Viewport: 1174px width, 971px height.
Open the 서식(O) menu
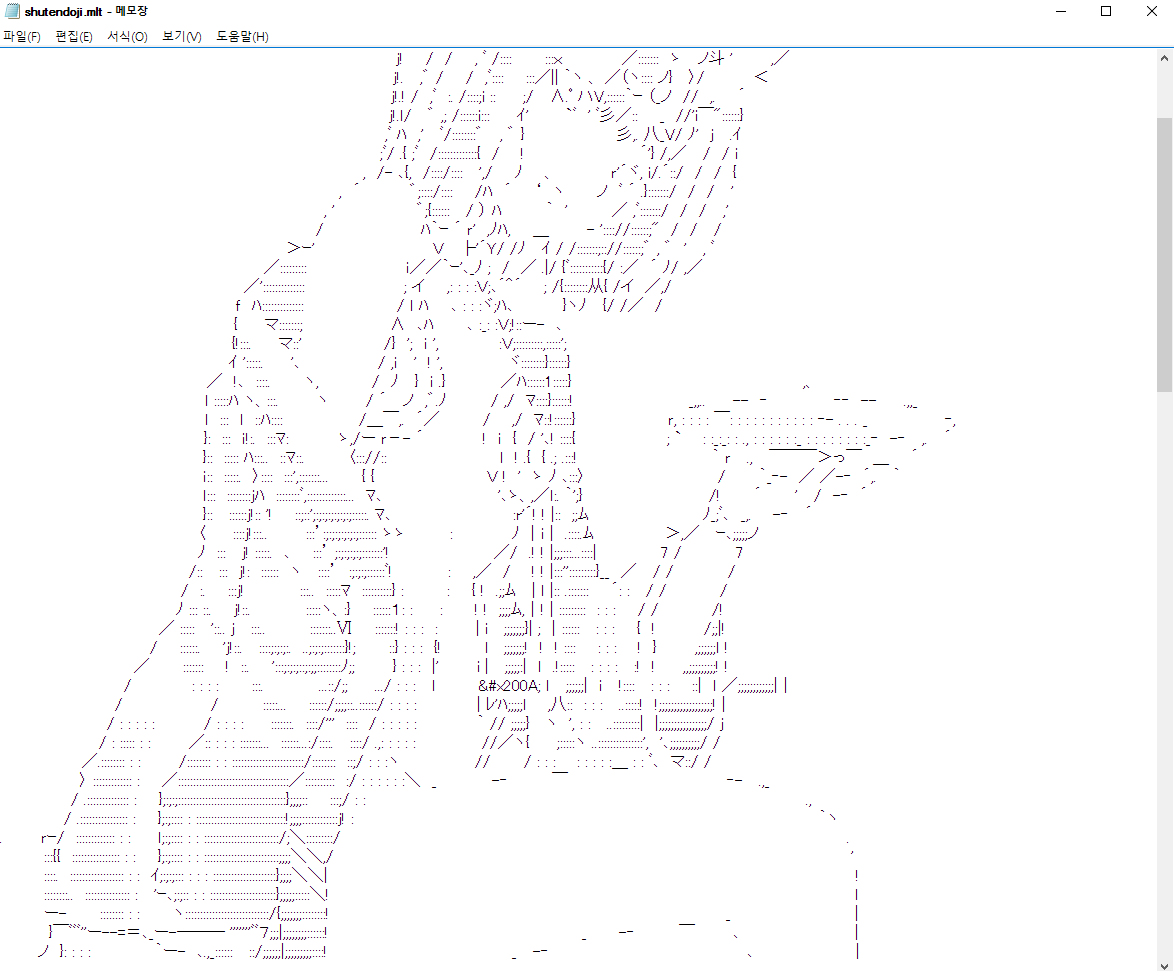pyautogui.click(x=127, y=37)
